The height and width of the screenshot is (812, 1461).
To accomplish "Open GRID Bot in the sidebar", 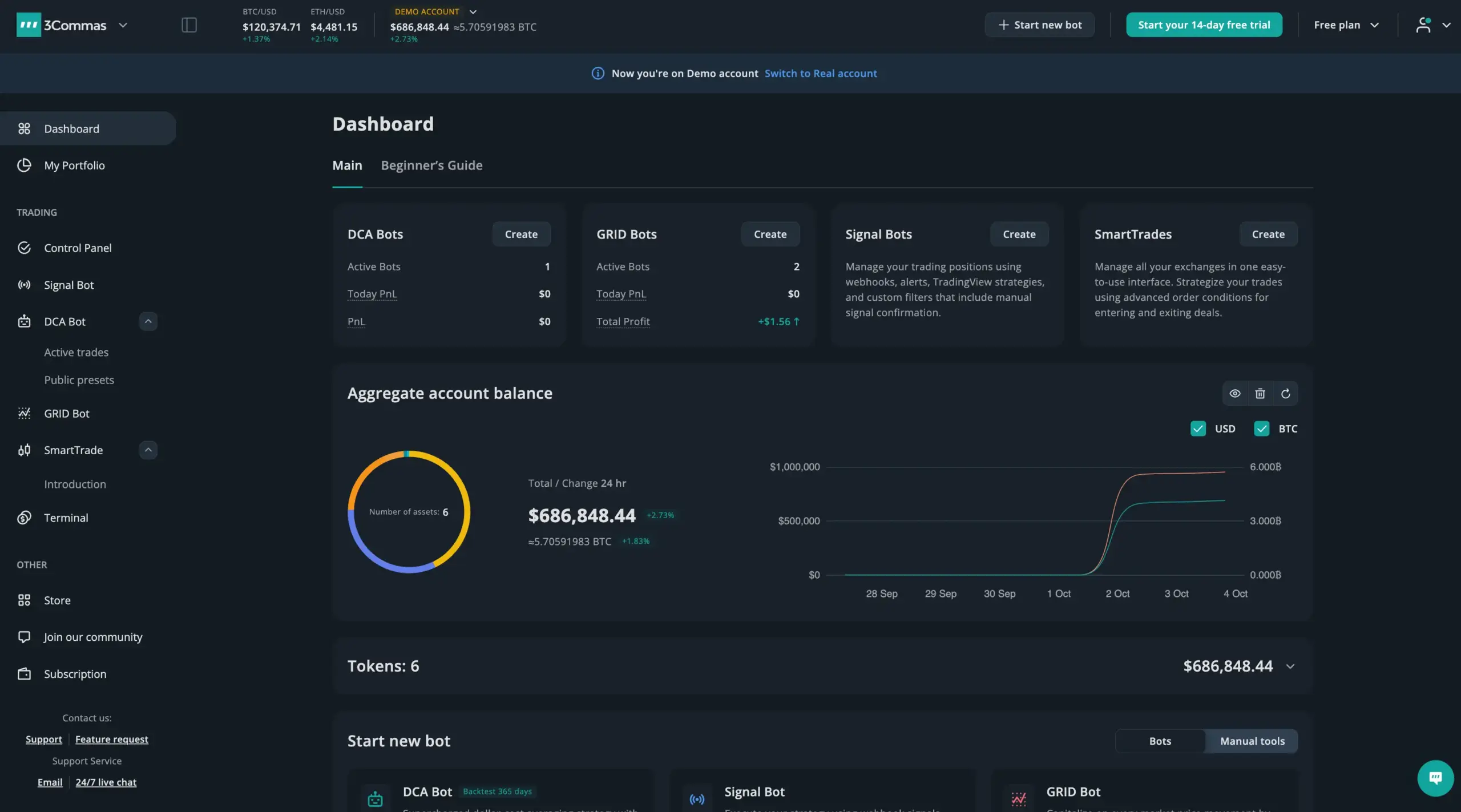I will point(67,414).
